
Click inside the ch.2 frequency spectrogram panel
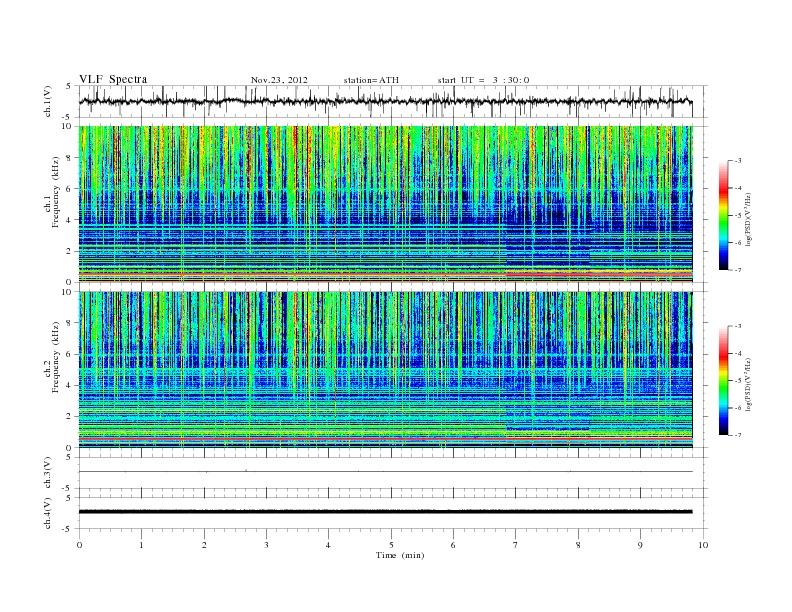tap(385, 370)
